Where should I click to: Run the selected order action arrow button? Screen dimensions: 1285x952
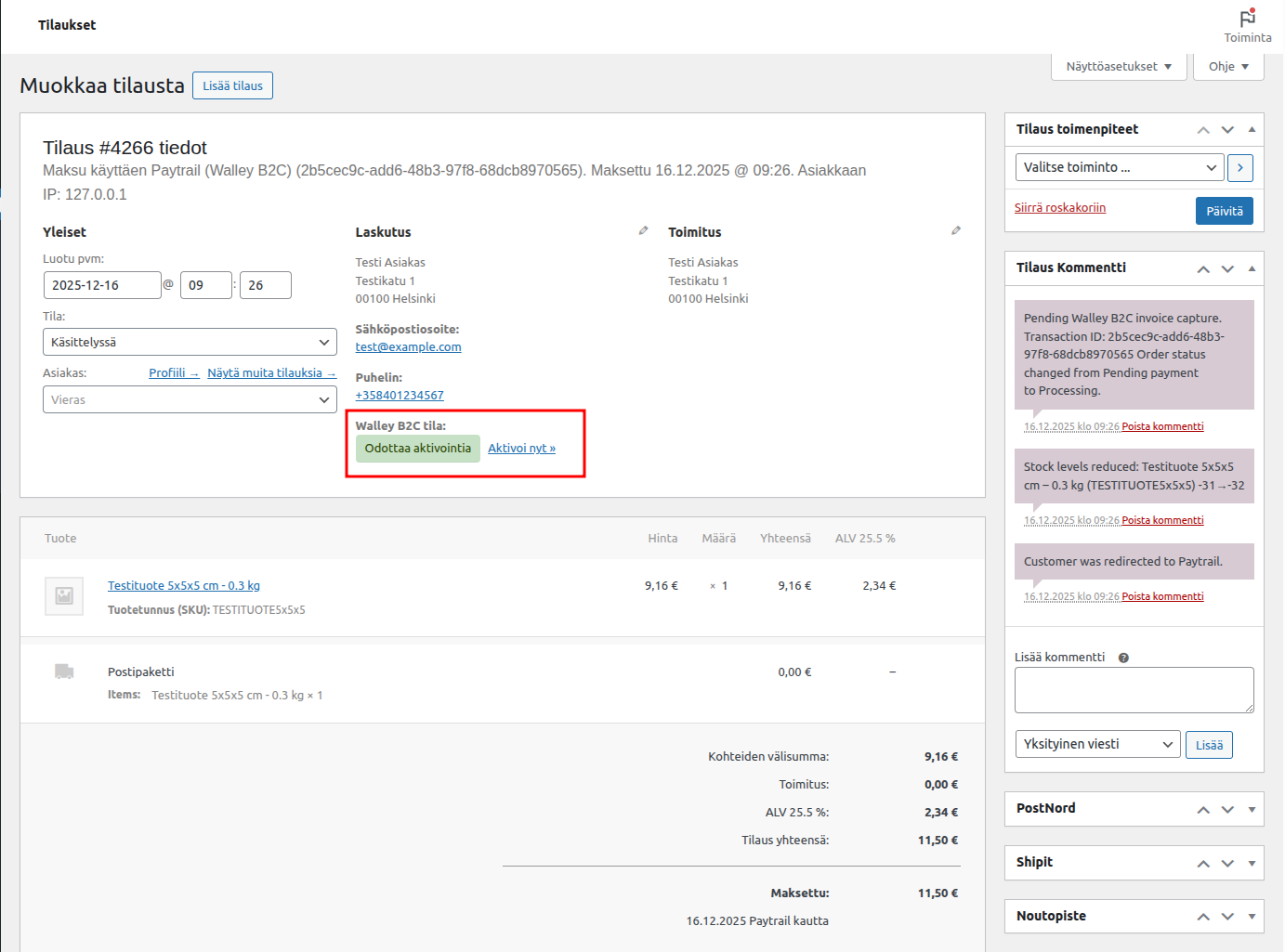click(1239, 168)
